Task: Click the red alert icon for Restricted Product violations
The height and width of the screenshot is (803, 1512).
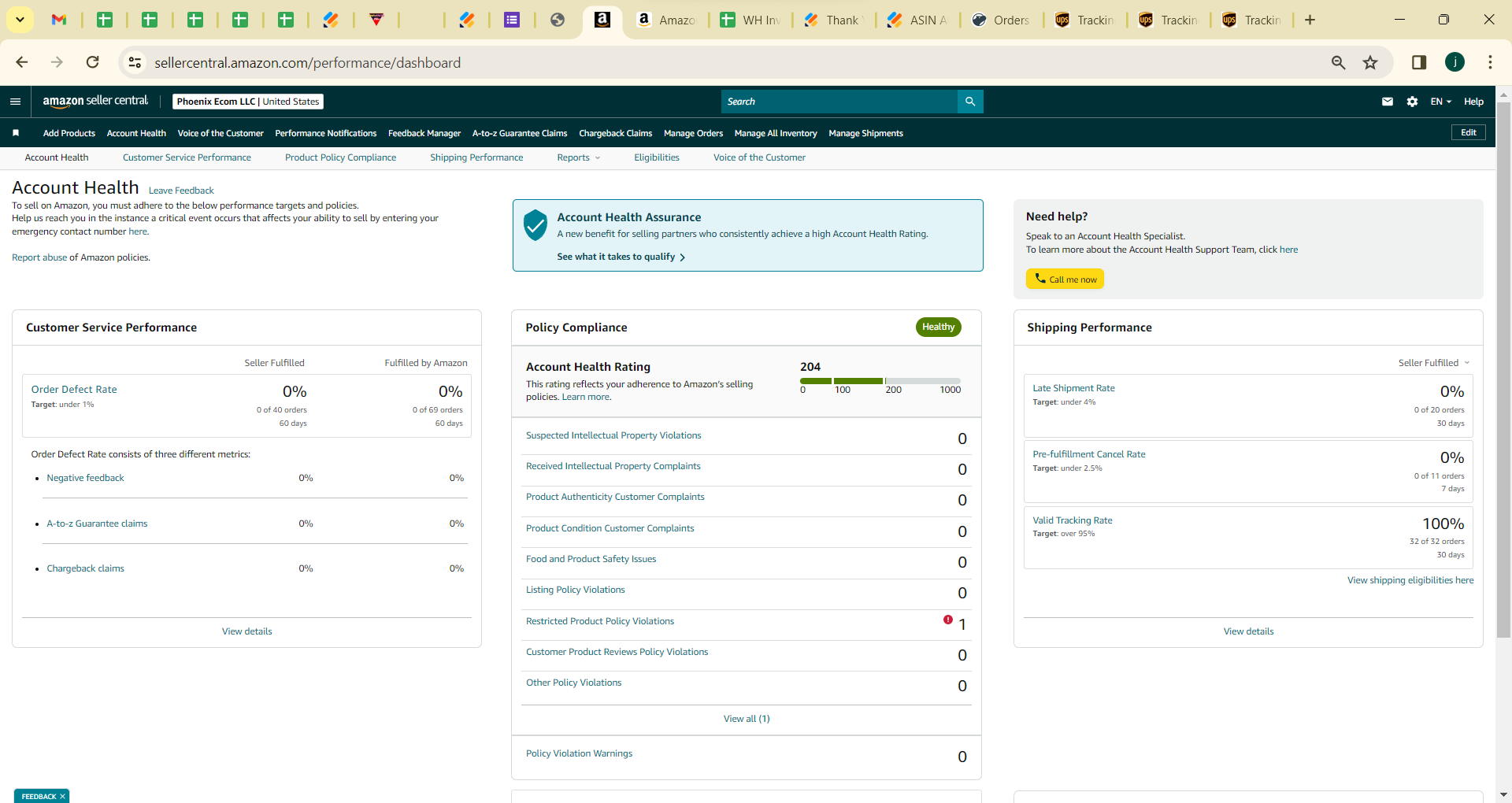Action: [x=948, y=620]
